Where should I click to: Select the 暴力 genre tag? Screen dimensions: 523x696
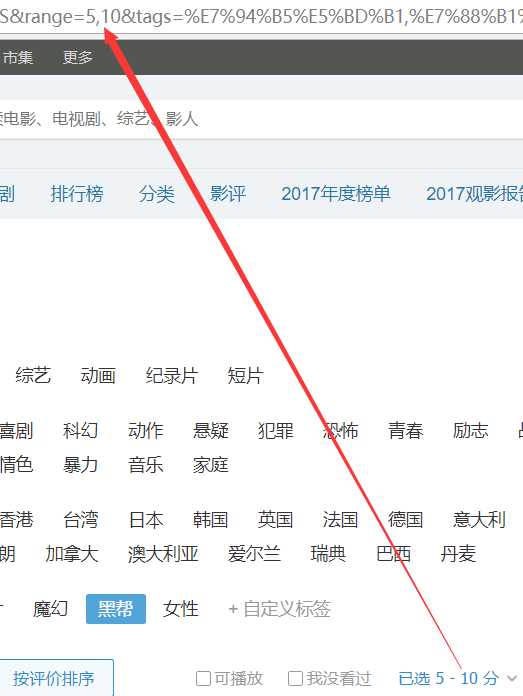[80, 465]
